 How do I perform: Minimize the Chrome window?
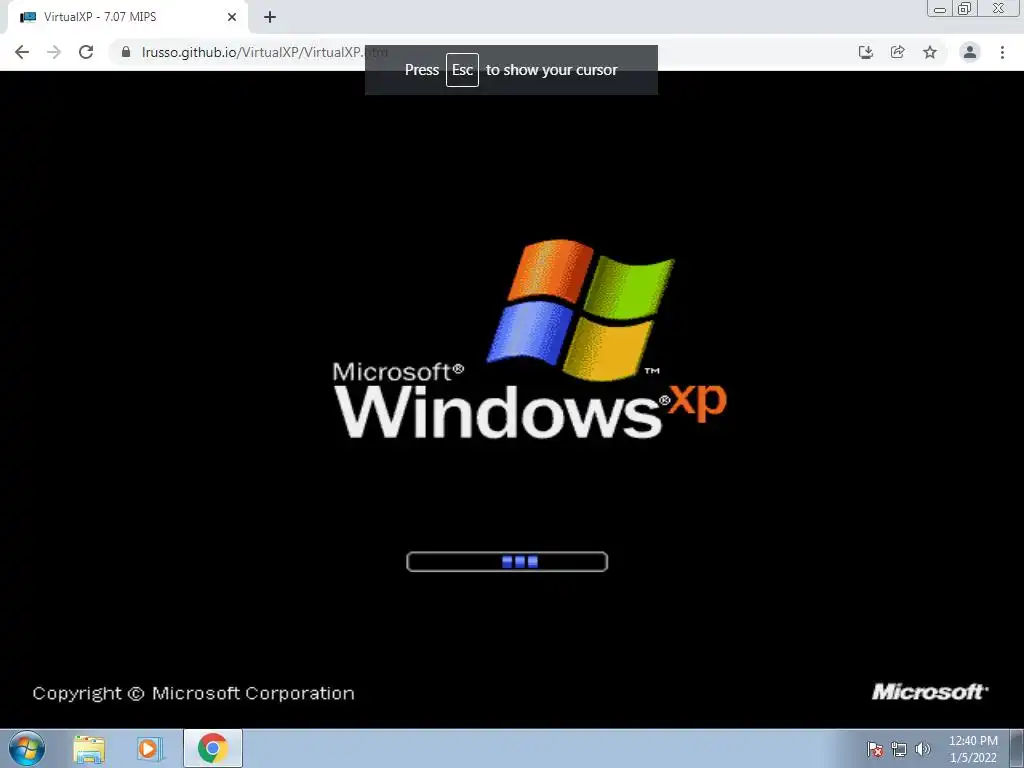pos(940,8)
